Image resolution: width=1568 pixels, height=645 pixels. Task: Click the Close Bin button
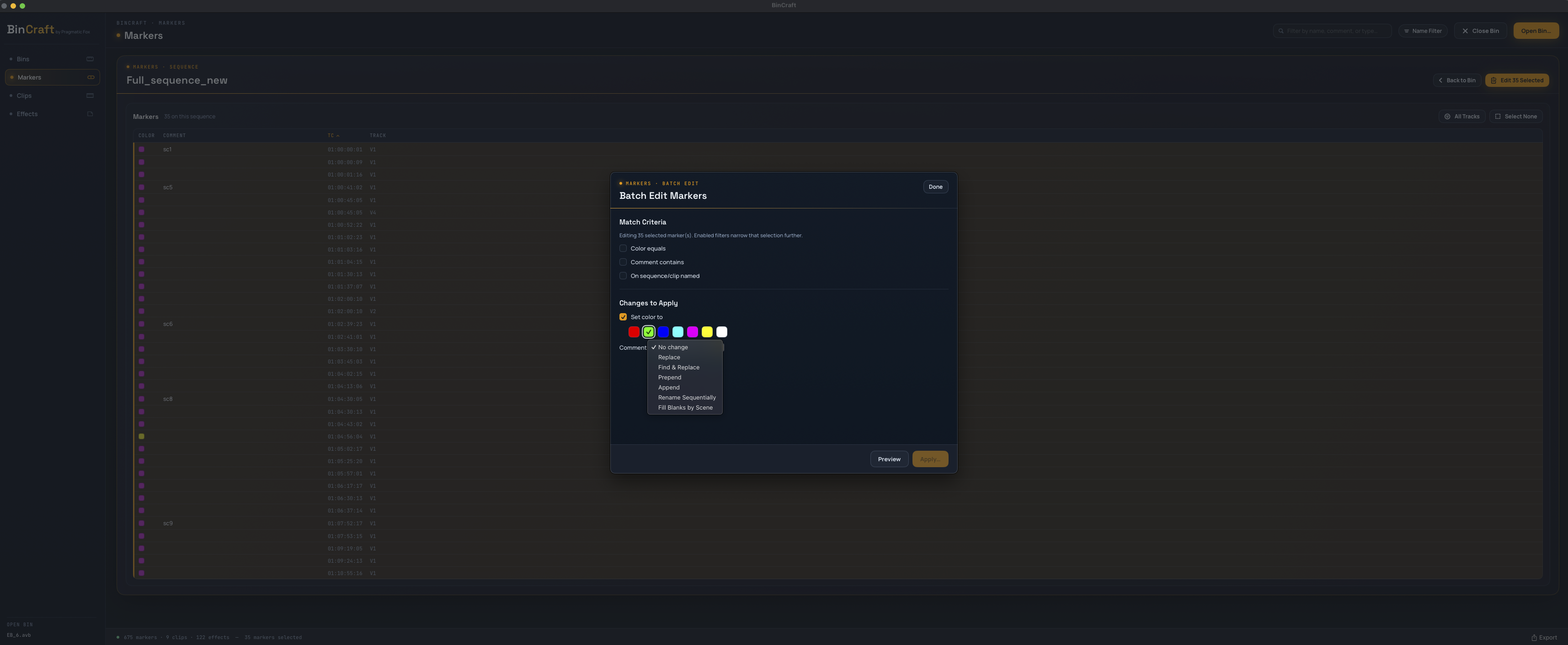pyautogui.click(x=1480, y=31)
